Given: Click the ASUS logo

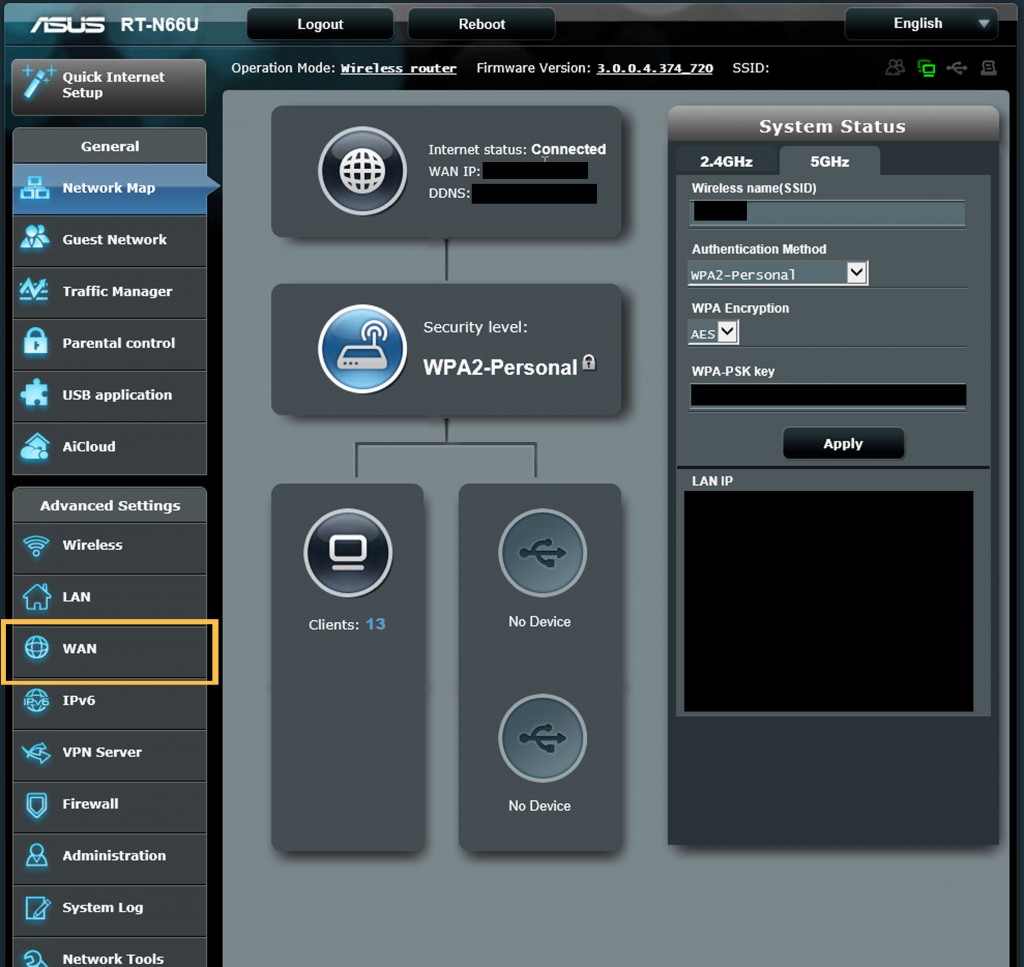Looking at the screenshot, I should coord(67,25).
